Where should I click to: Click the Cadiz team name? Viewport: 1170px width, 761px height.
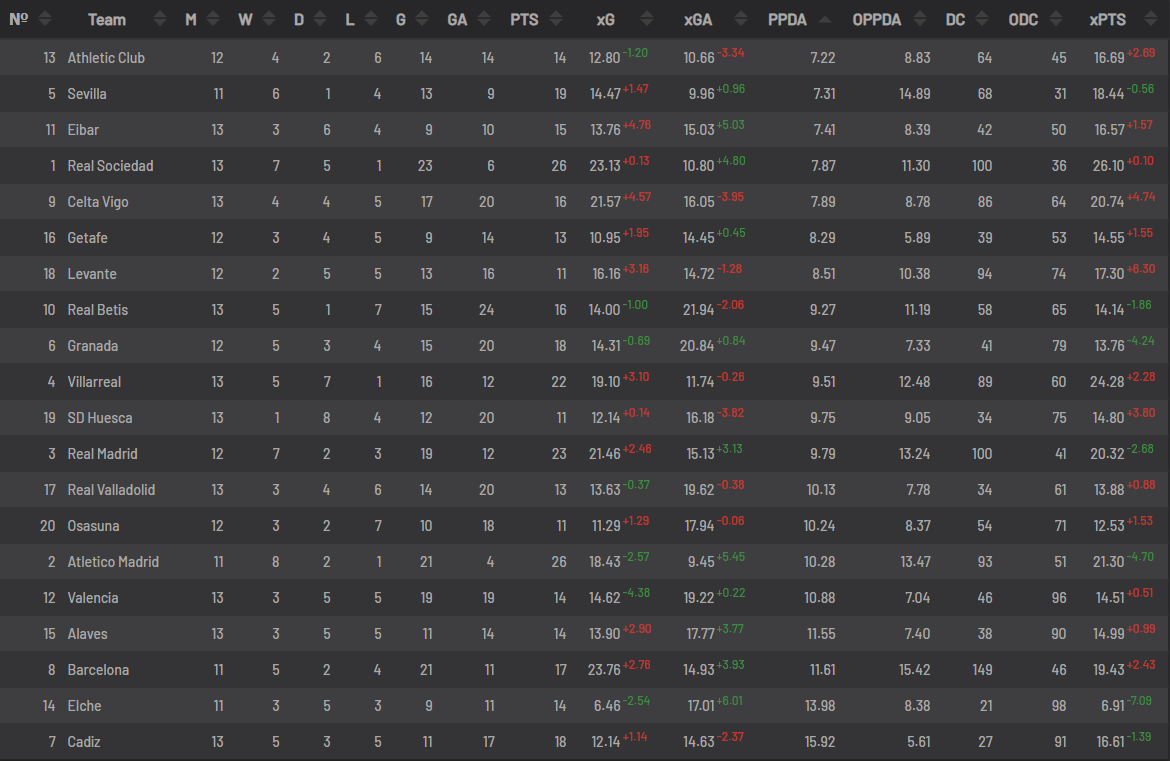coord(84,742)
